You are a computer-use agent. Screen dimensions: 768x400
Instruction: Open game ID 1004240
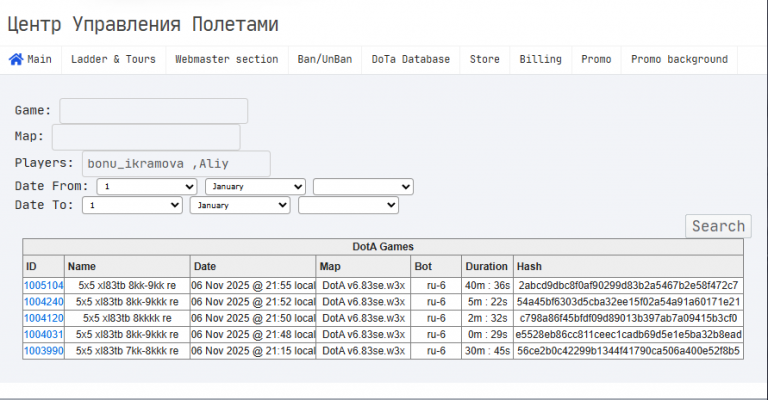pos(44,302)
